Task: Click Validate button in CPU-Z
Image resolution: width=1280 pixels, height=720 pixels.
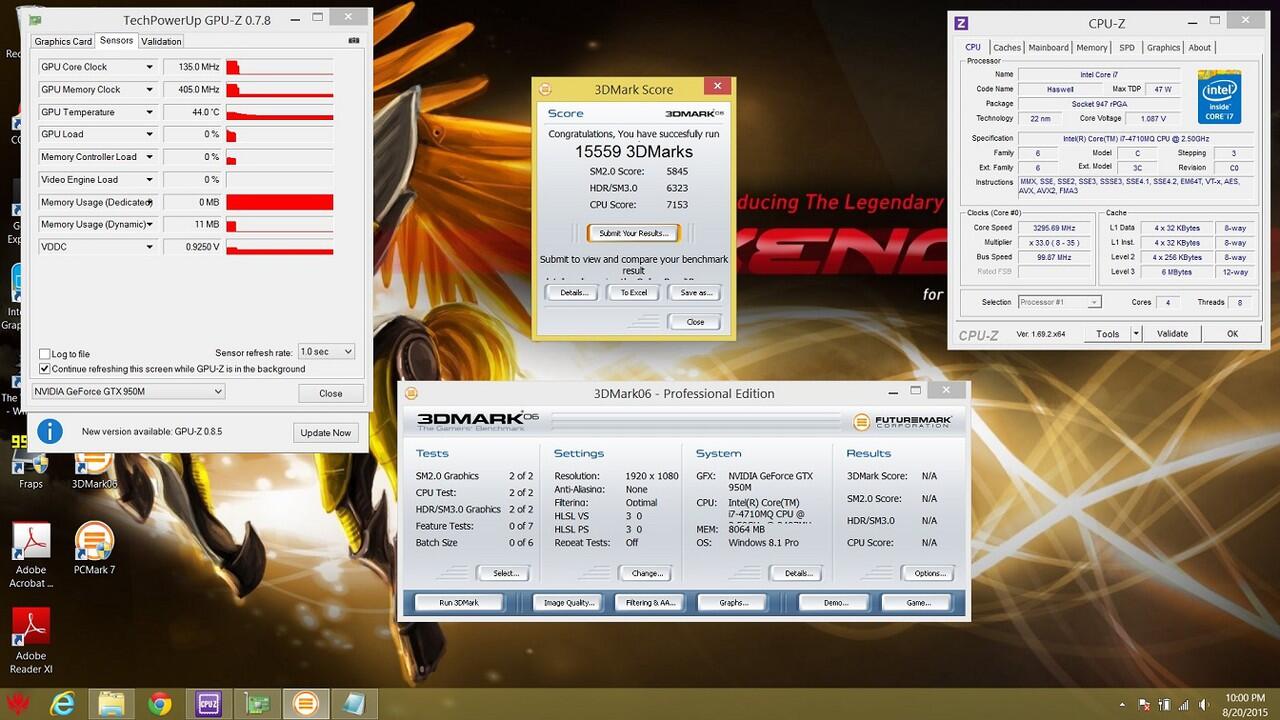Action: [1172, 334]
